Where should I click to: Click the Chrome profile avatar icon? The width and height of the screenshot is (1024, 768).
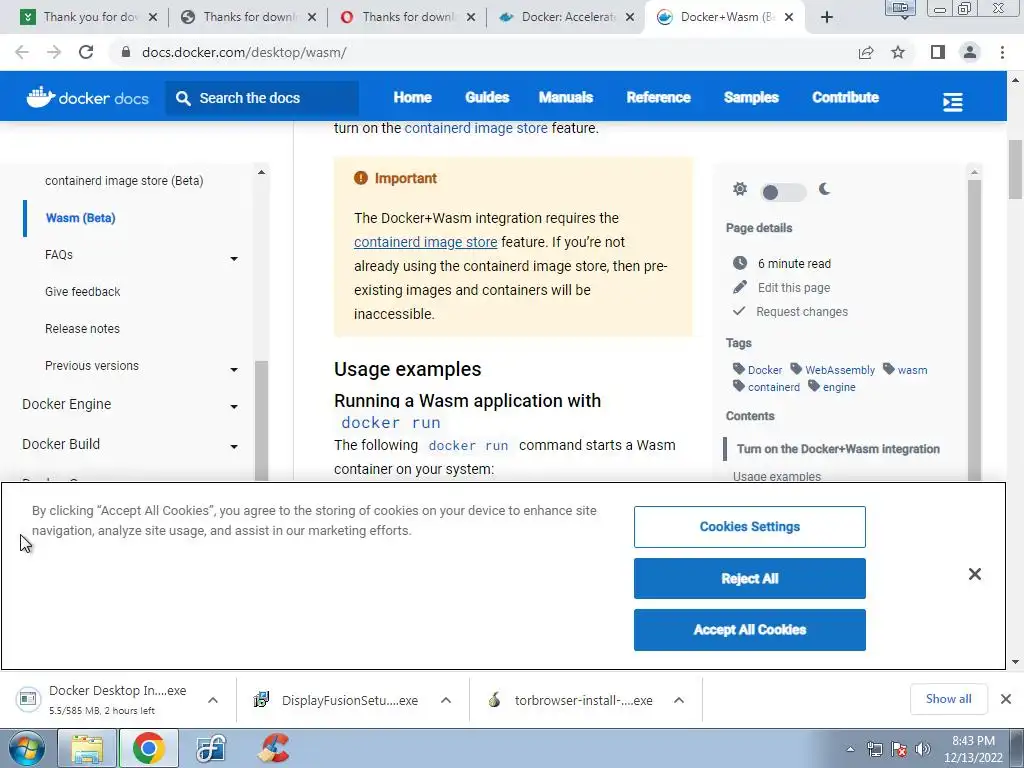[970, 52]
